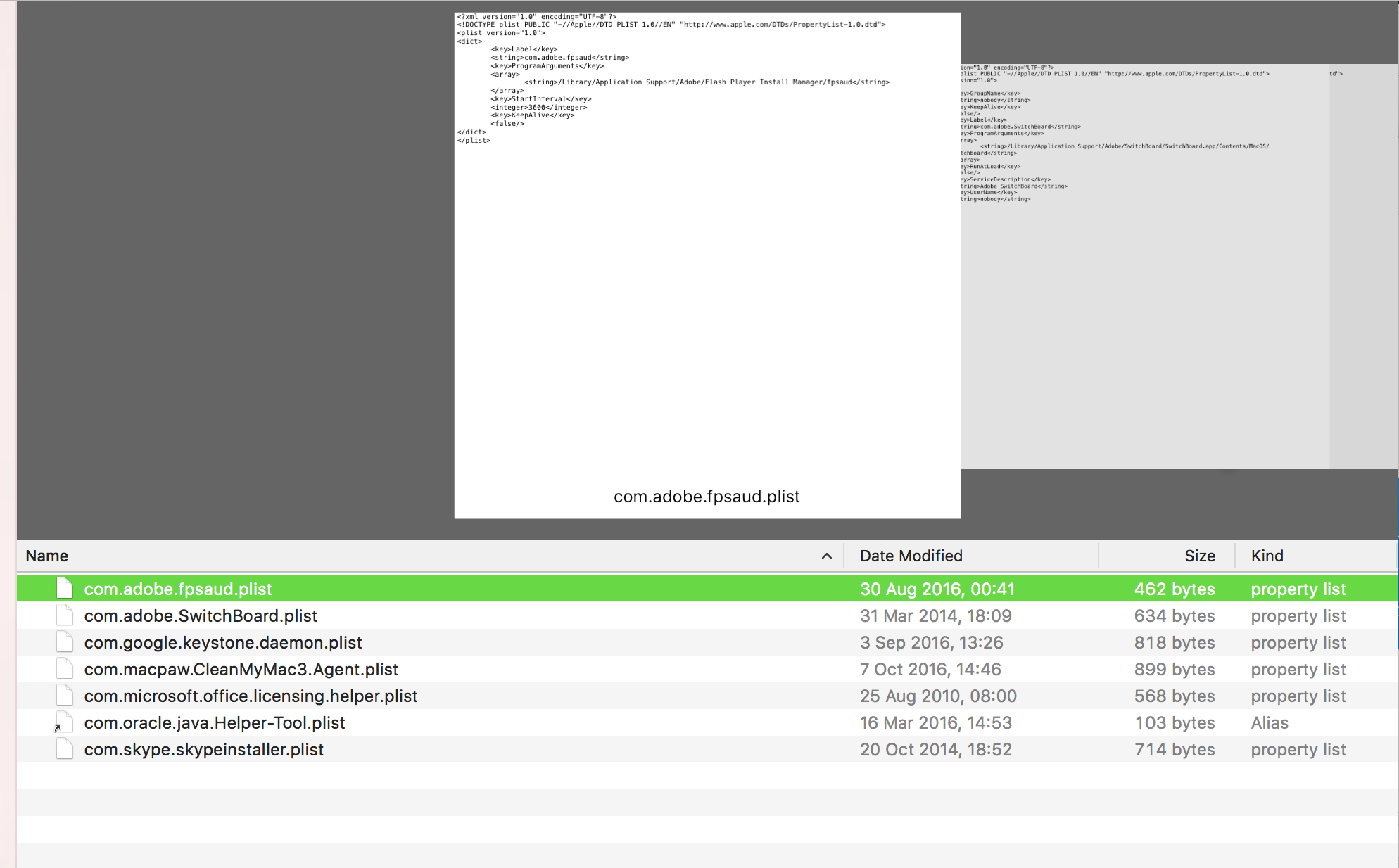The width and height of the screenshot is (1399, 868).
Task: Select the com.google.keystone.daemon.plist file name
Action: coord(222,642)
